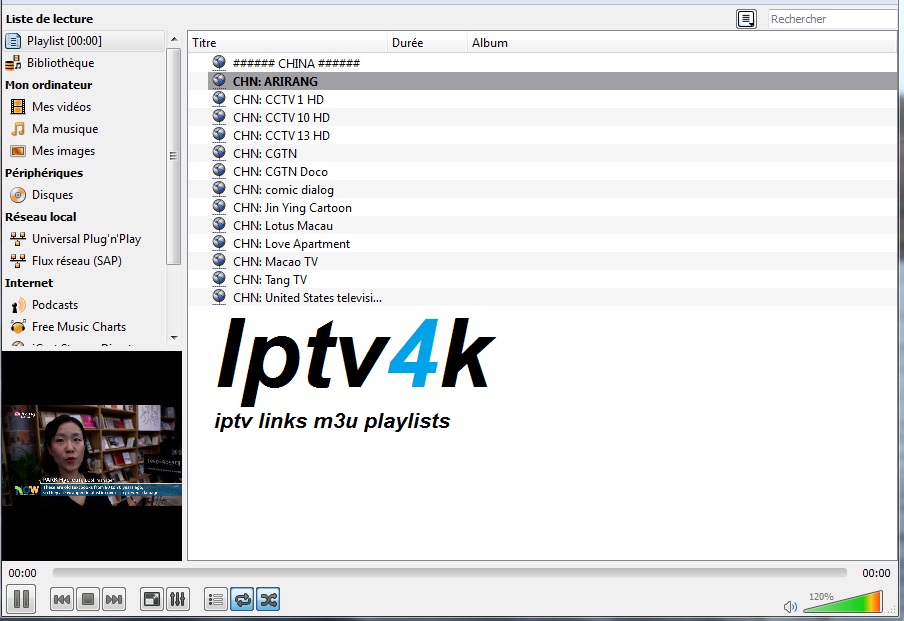Sort by Durée column header
904x621 pixels.
(427, 43)
